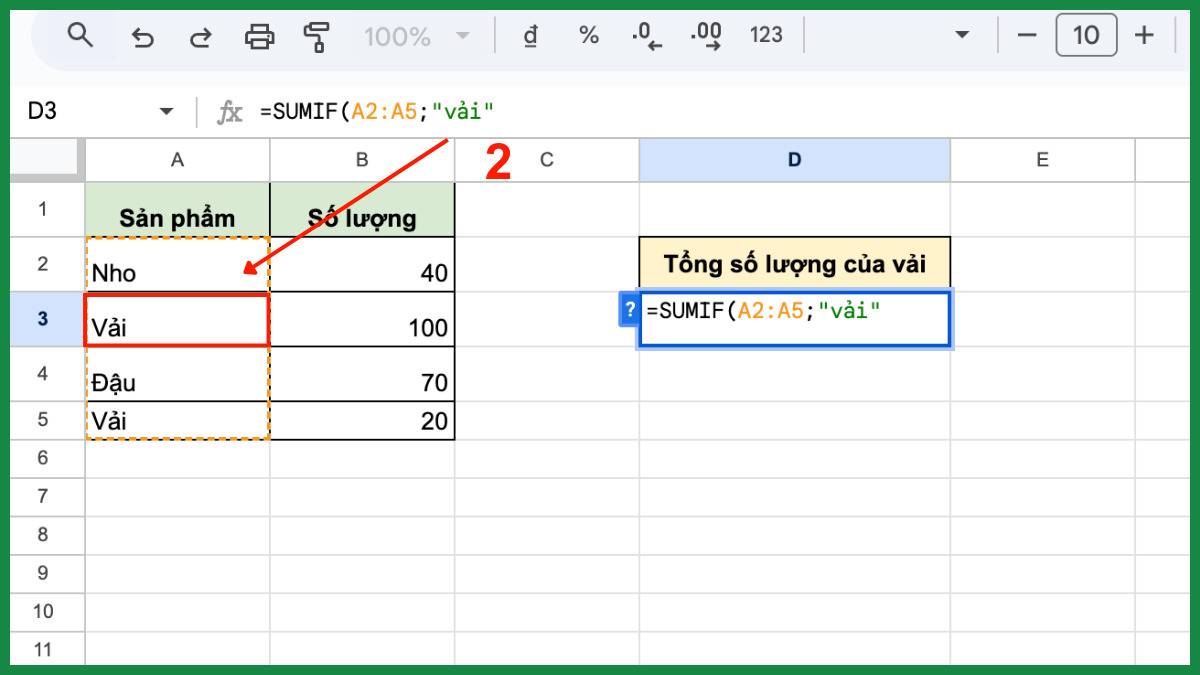The height and width of the screenshot is (675, 1200).
Task: Click the blue formula help question mark
Action: point(629,311)
